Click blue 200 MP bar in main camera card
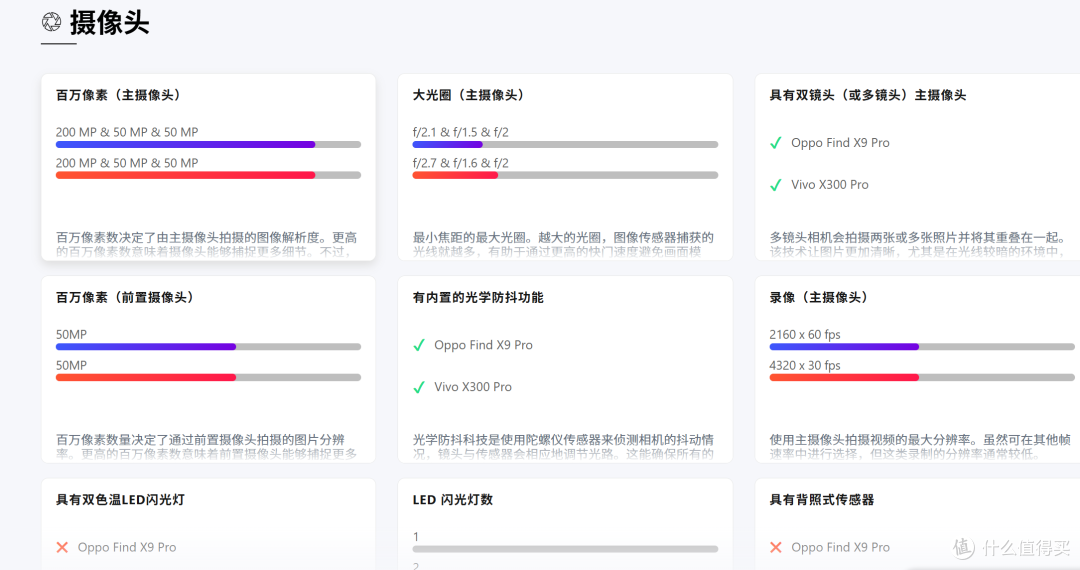The image size is (1080, 570). [x=185, y=145]
